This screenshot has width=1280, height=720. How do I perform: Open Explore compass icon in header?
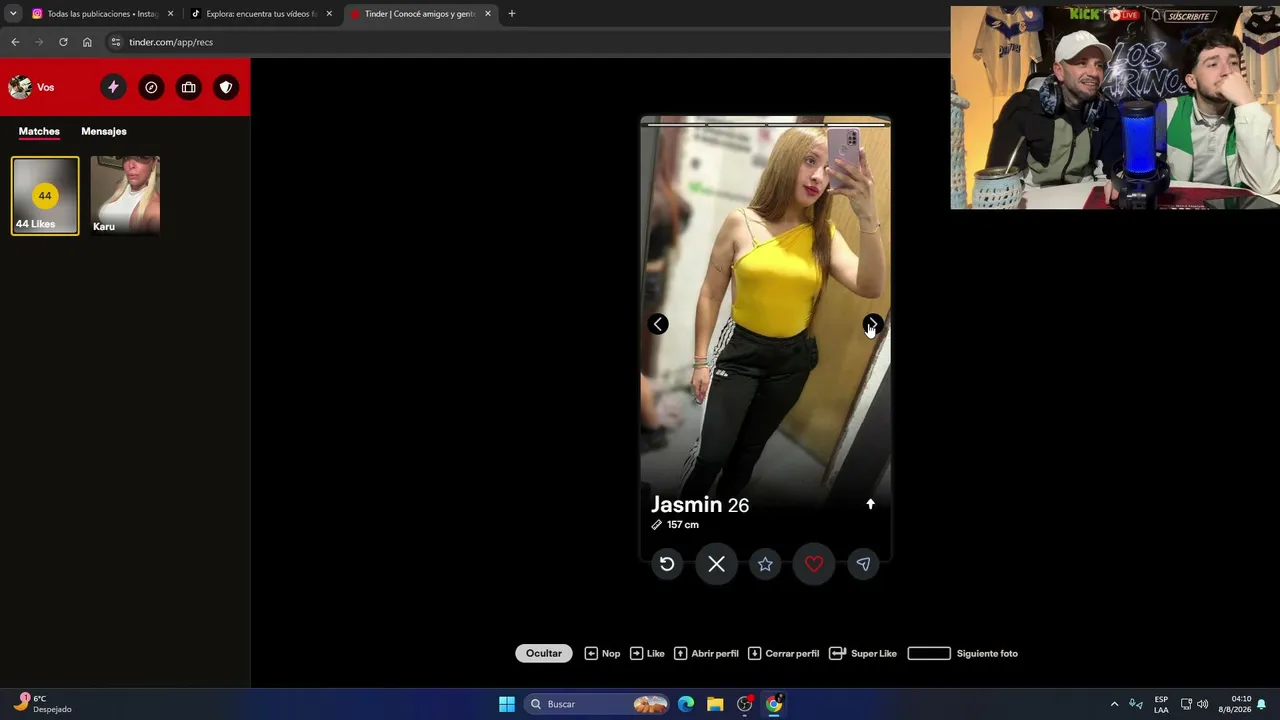tap(151, 87)
